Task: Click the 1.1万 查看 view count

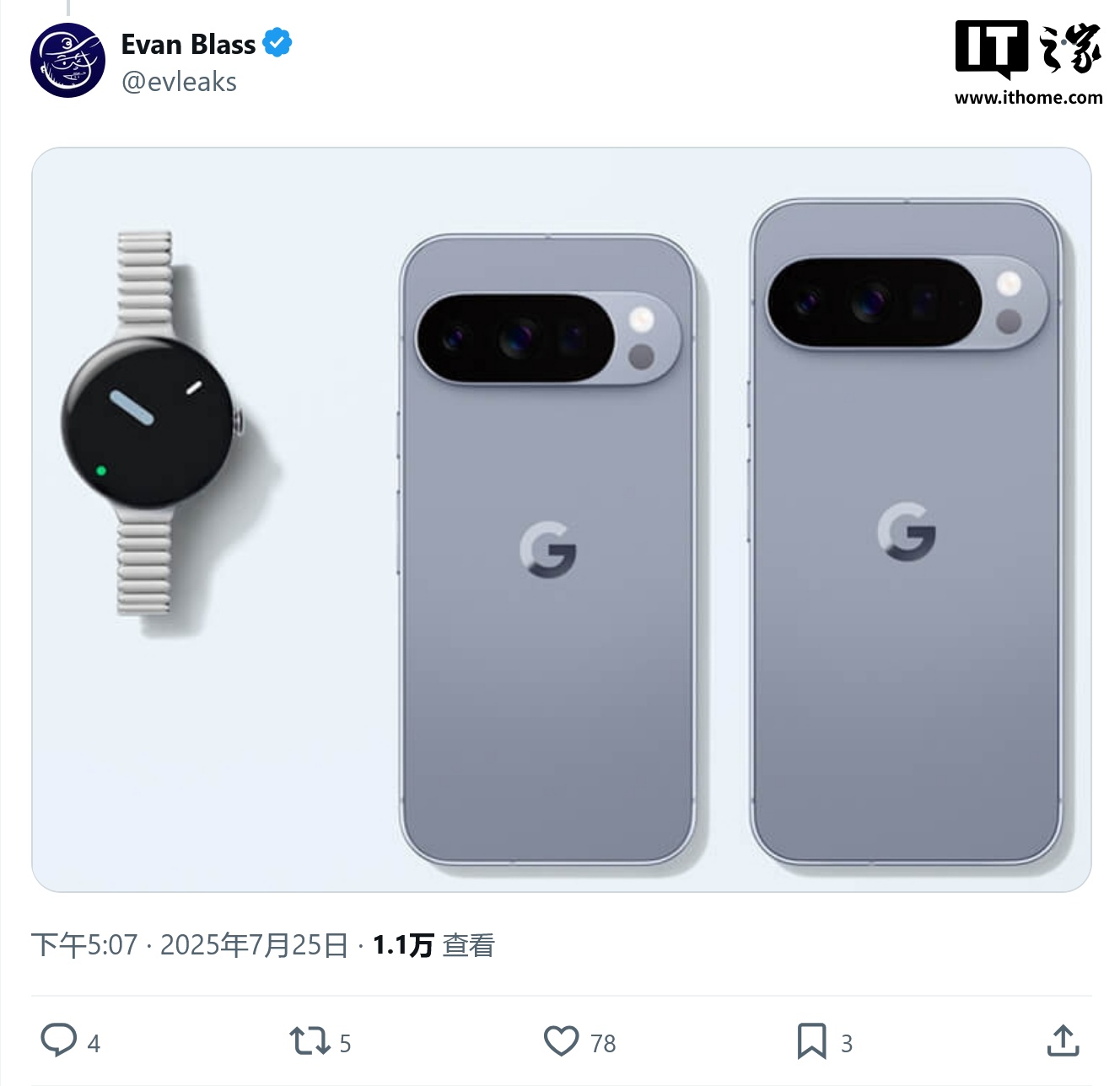Action: [433, 945]
